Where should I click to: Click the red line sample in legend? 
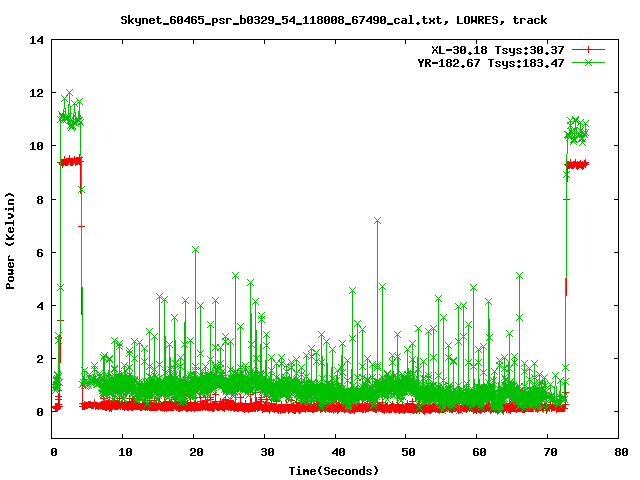click(588, 50)
